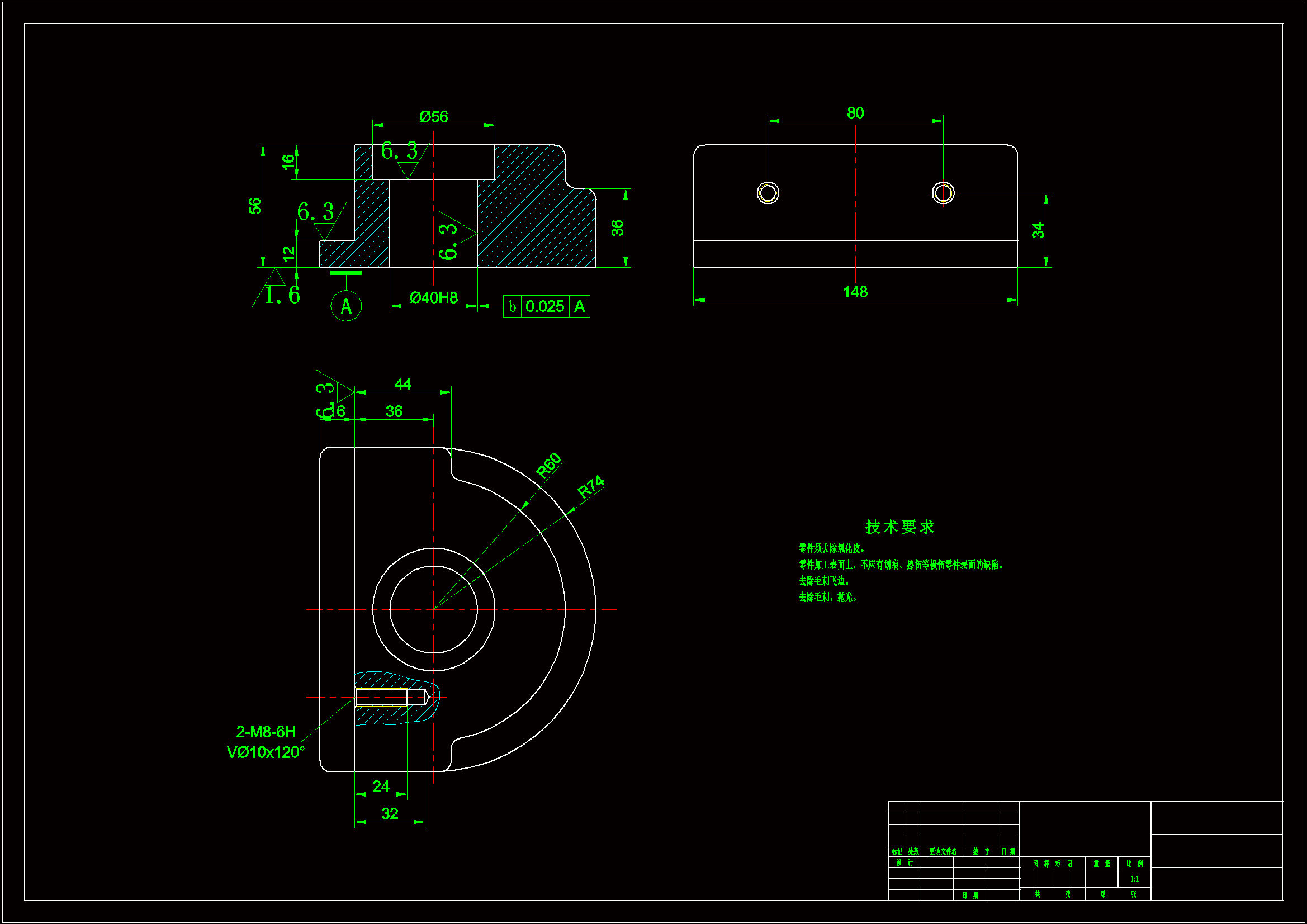Image resolution: width=1307 pixels, height=924 pixels.
Task: Click the VØ10x120° countersink note
Action: pos(266,752)
